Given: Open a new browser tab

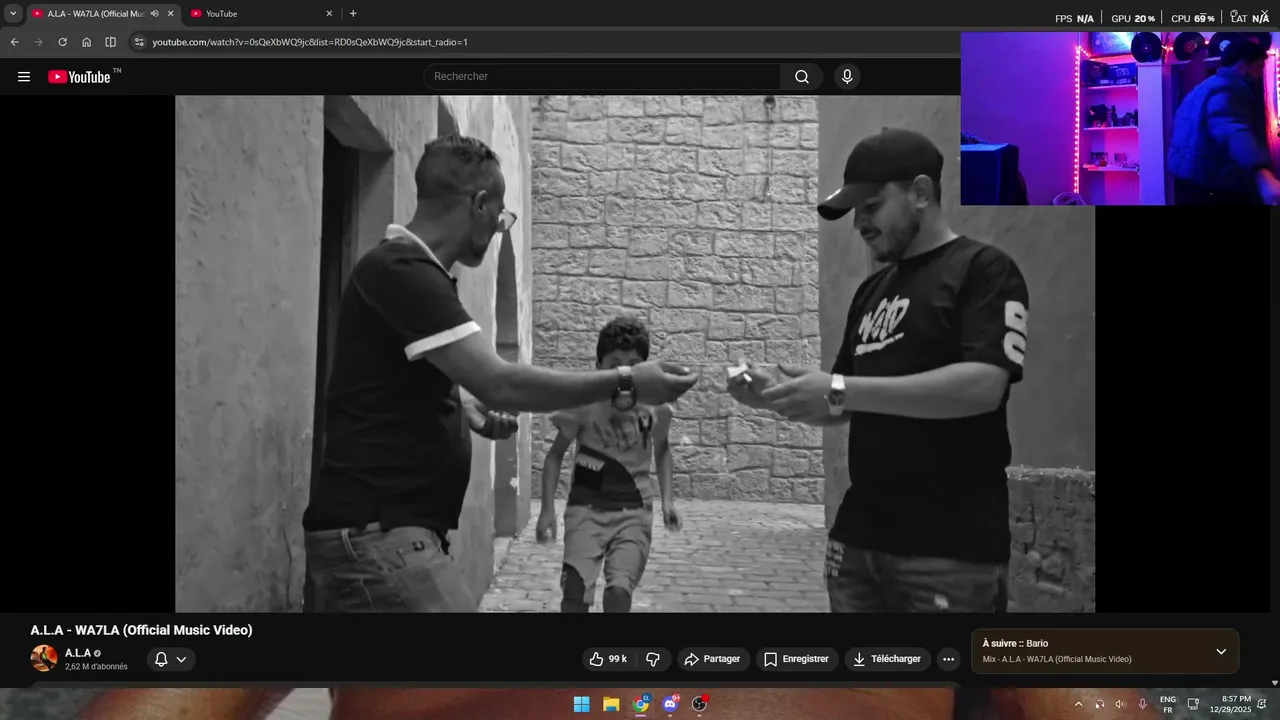Looking at the screenshot, I should coord(353,14).
